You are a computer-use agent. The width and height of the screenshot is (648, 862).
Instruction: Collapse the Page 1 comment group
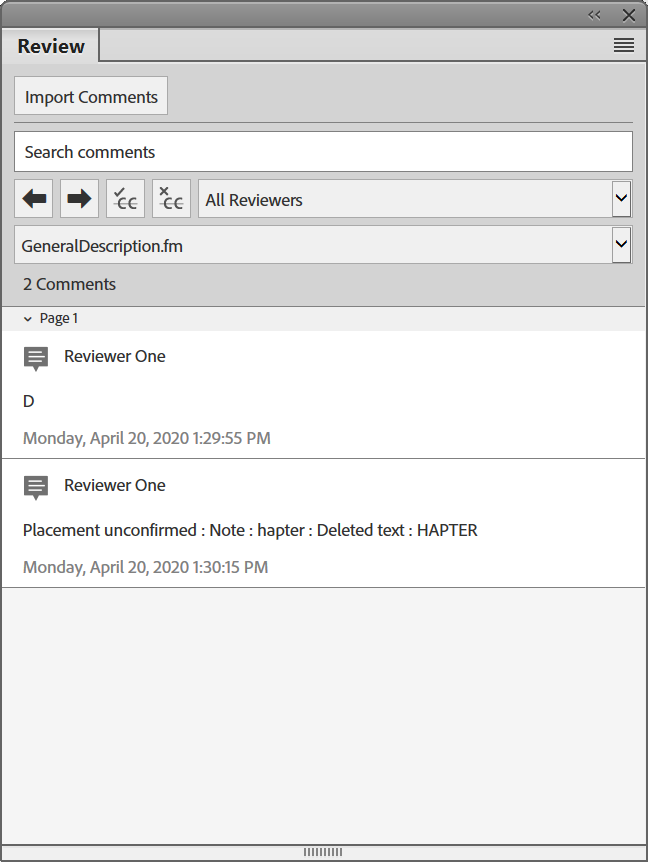tap(28, 318)
